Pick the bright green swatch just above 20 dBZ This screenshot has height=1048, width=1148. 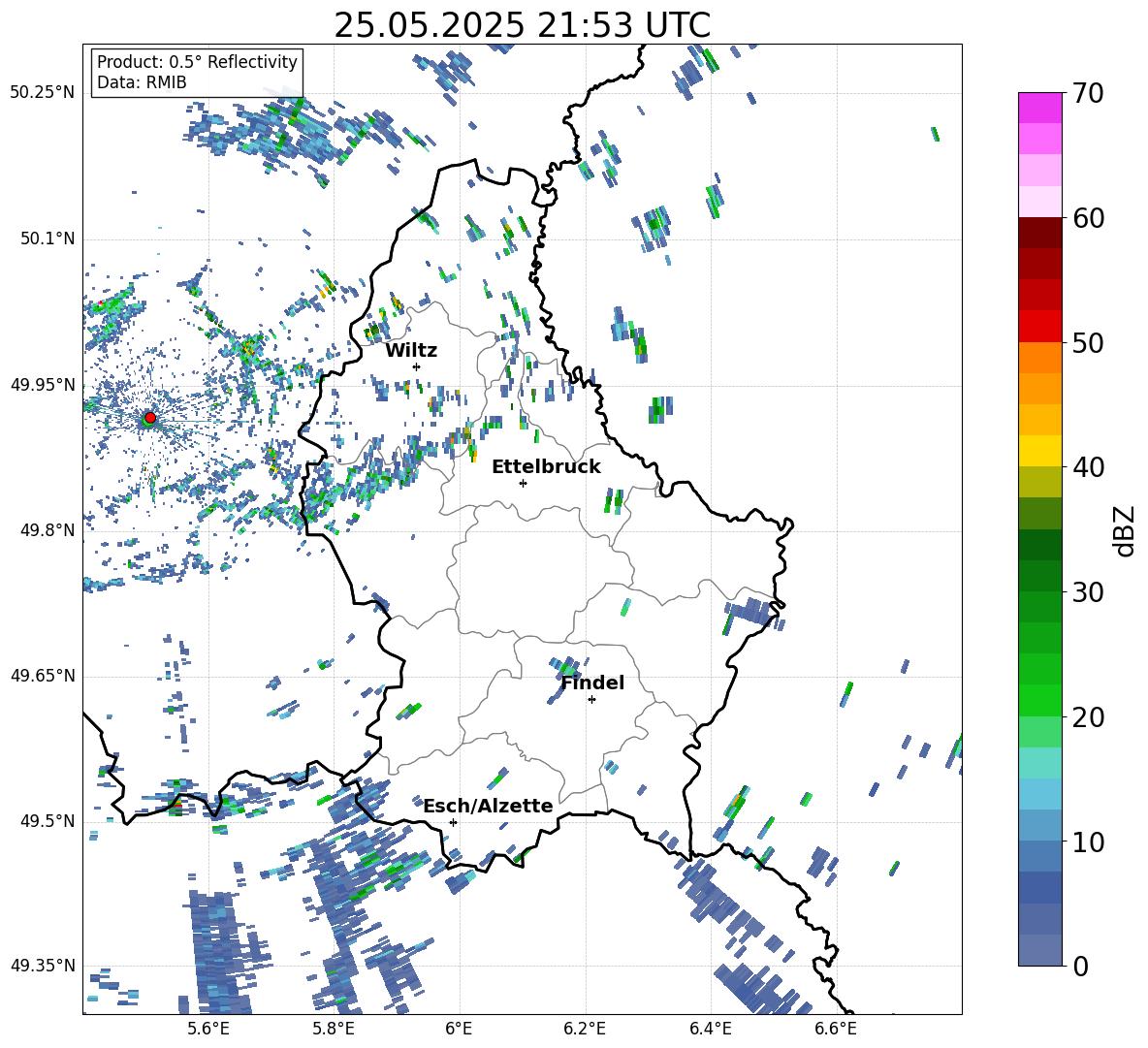(x=1040, y=700)
